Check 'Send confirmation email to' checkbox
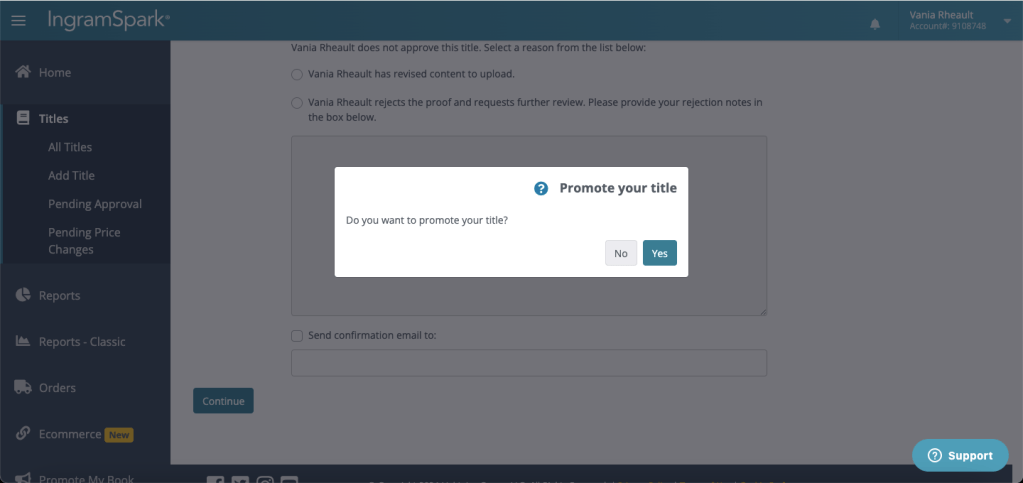Image resolution: width=1023 pixels, height=483 pixels. [297, 336]
